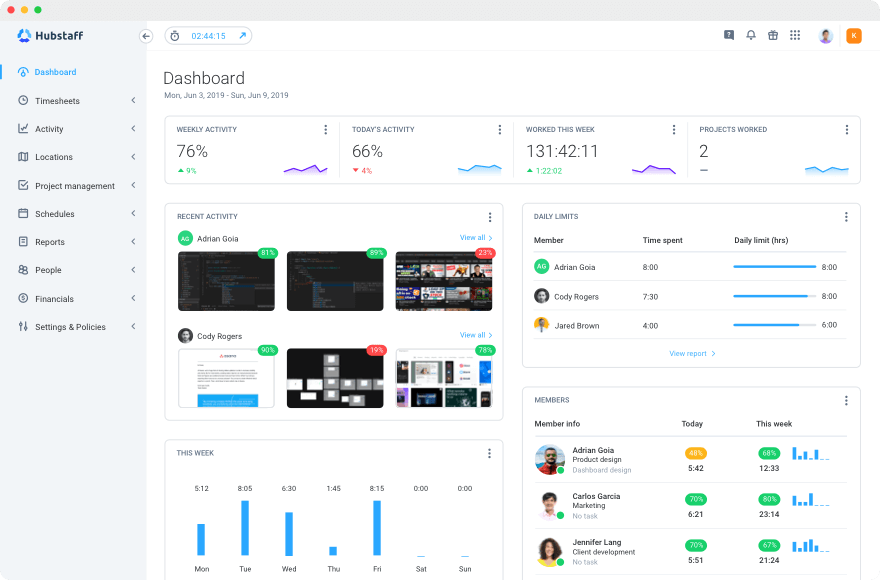Toggle Carlos Garcia's online status dot
This screenshot has height=580, width=880.
tap(560, 514)
